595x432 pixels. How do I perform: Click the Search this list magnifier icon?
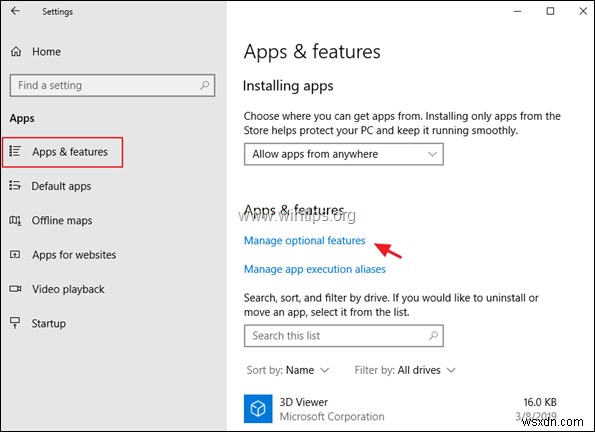click(x=433, y=336)
